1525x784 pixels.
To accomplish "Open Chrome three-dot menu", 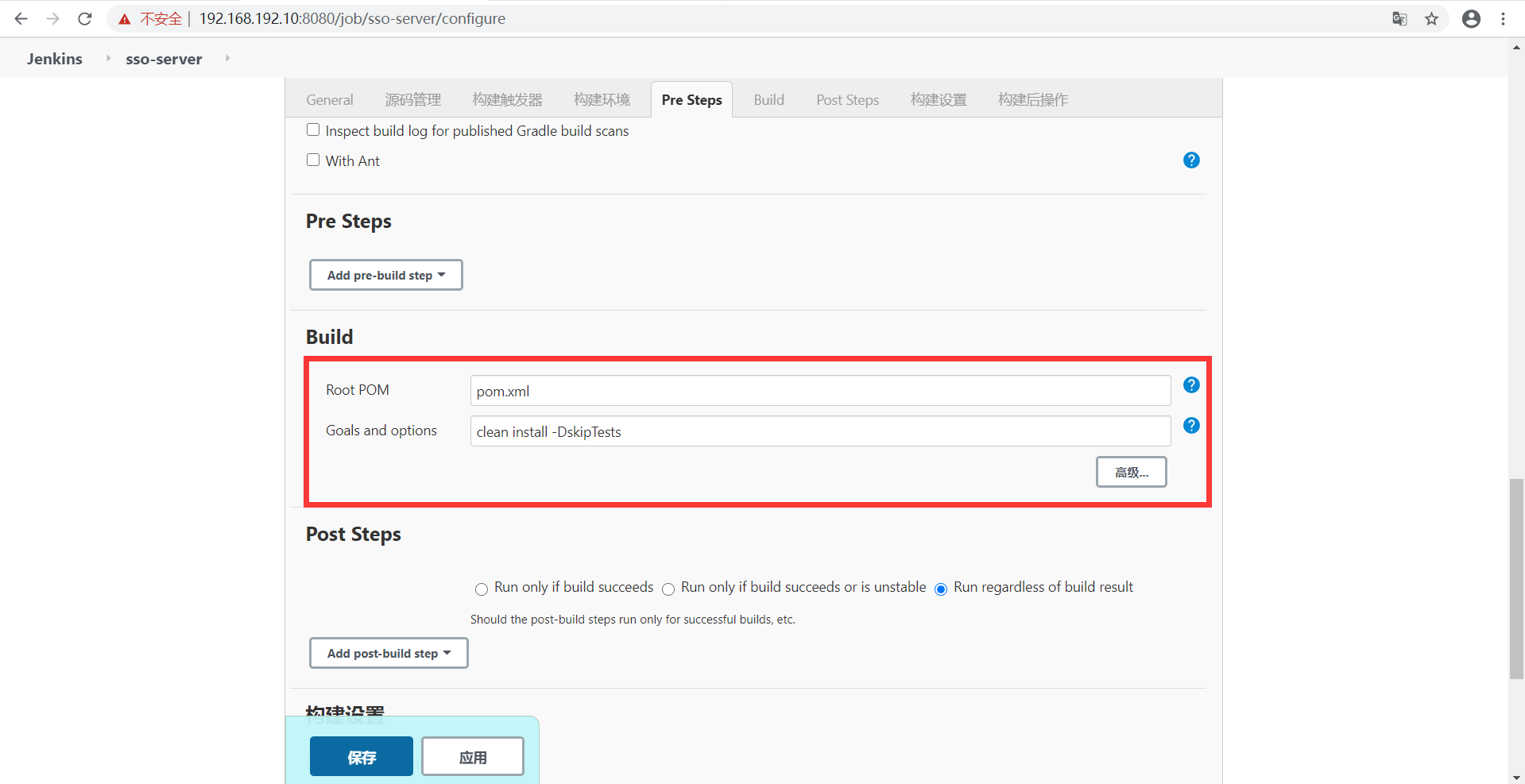I will (x=1503, y=19).
